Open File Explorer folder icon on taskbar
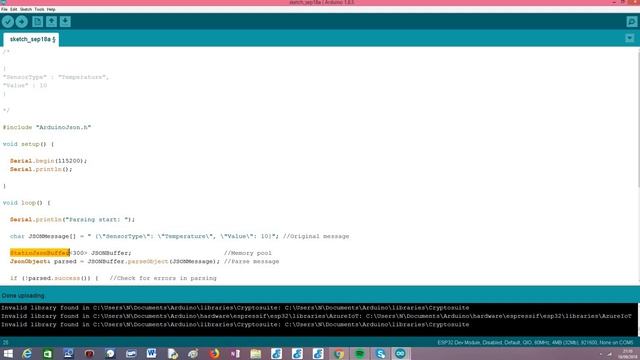 (x=256, y=353)
